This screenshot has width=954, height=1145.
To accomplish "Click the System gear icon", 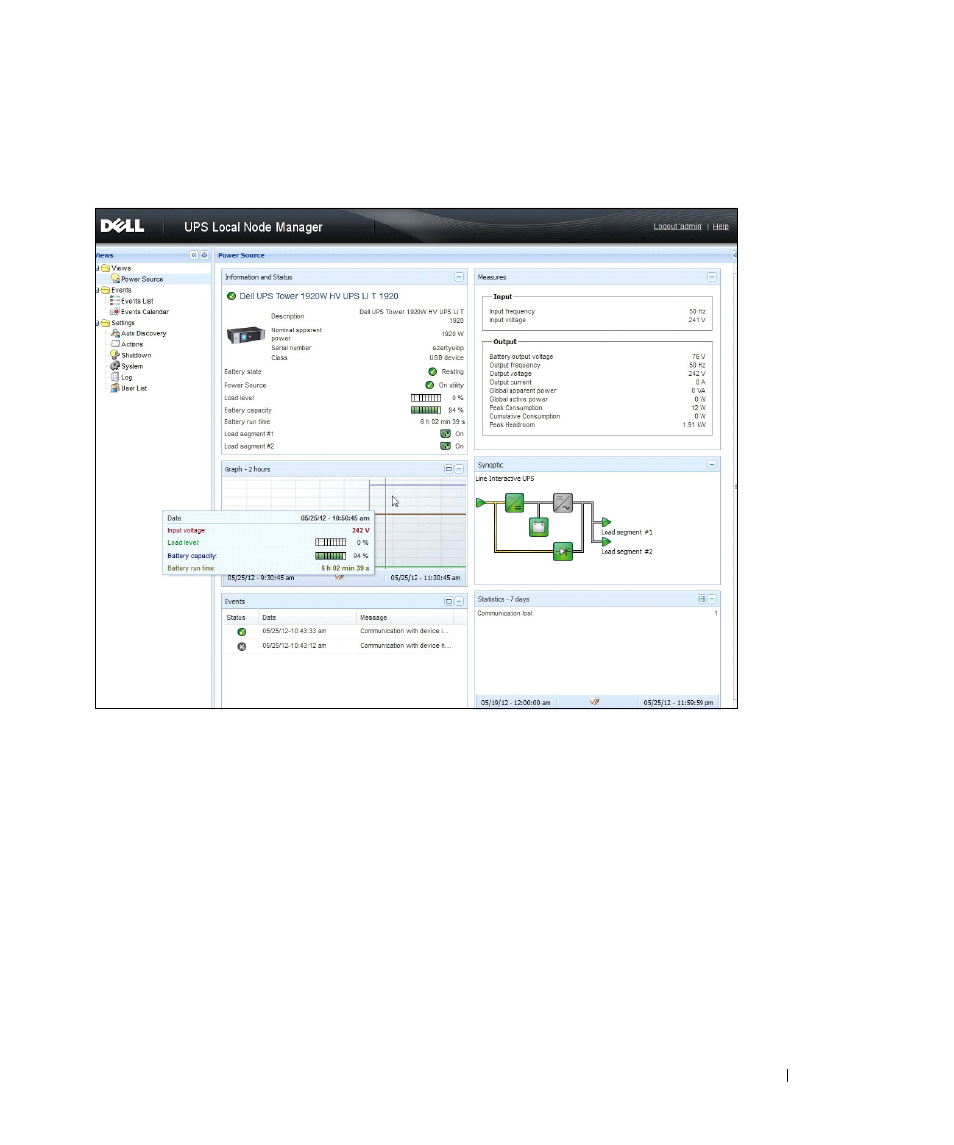I will click(115, 366).
